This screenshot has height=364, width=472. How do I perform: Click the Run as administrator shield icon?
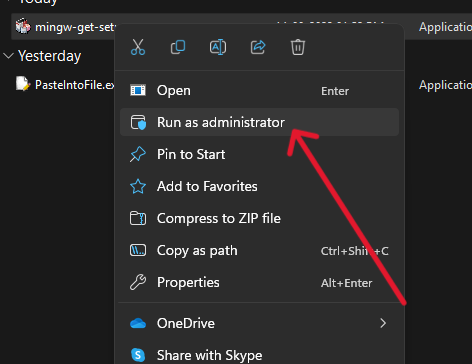point(138,122)
